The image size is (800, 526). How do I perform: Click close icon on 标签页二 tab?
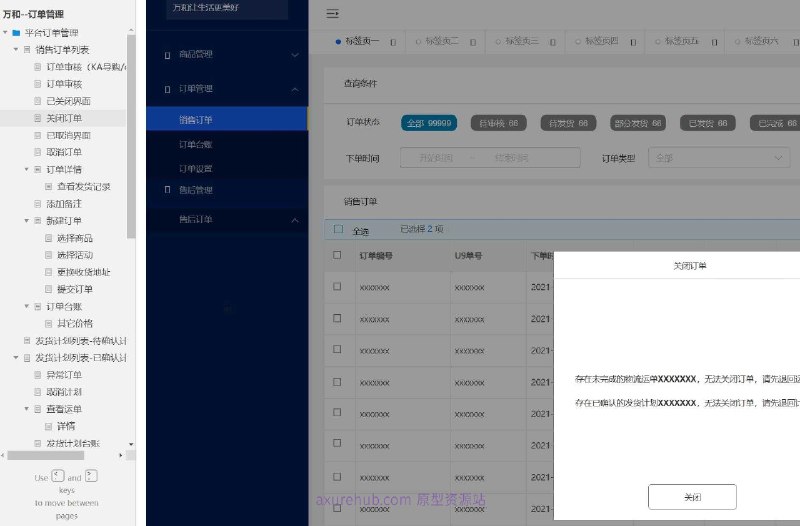pyautogui.click(x=473, y=42)
